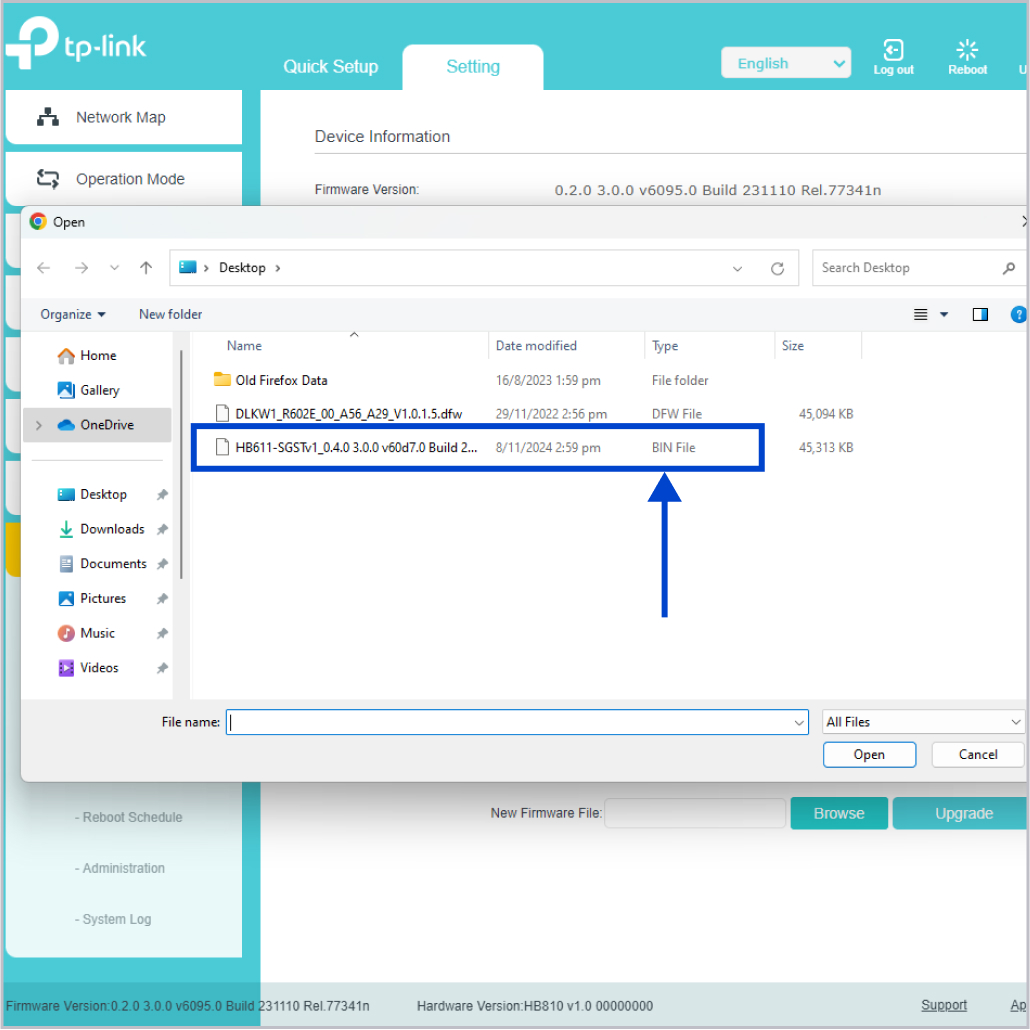Expand the address bar history dropdown

(x=737, y=268)
